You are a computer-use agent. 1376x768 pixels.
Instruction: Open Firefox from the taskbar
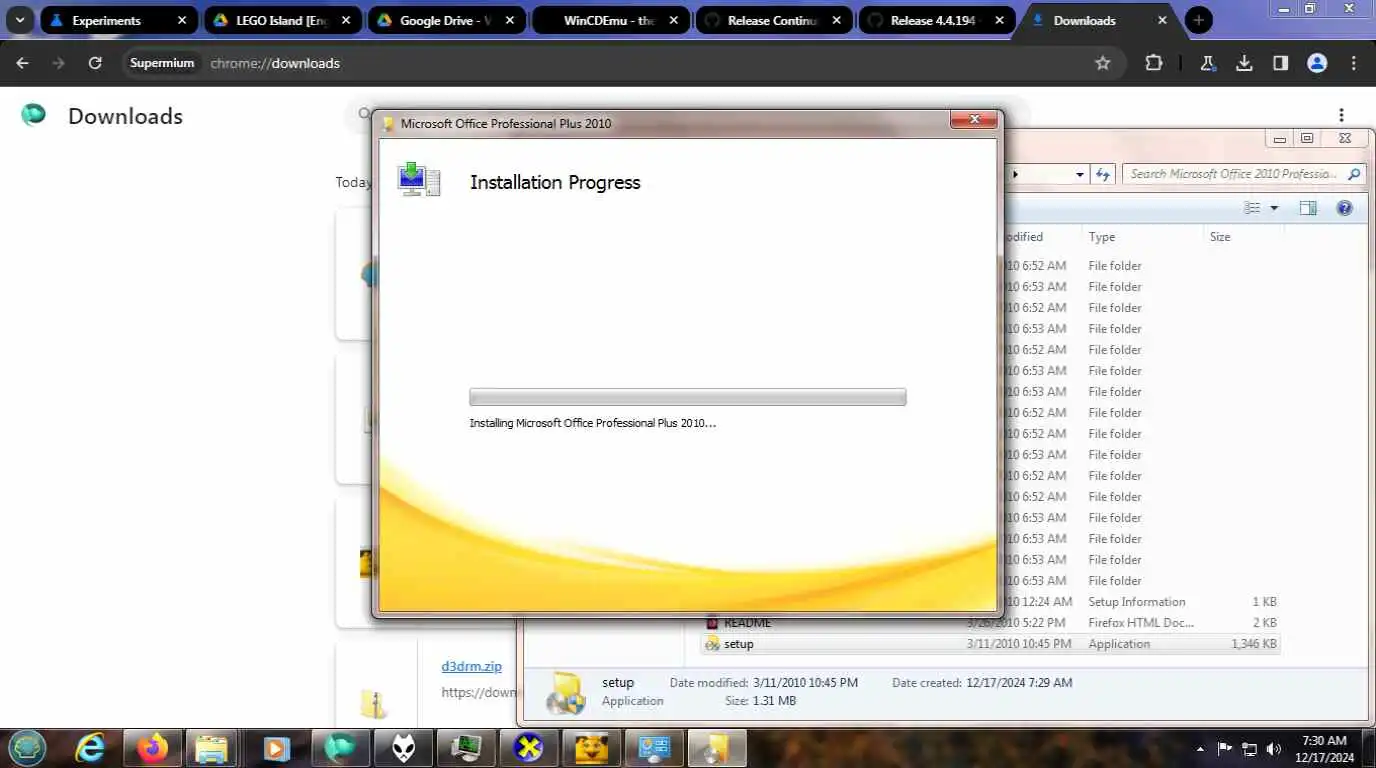click(154, 747)
